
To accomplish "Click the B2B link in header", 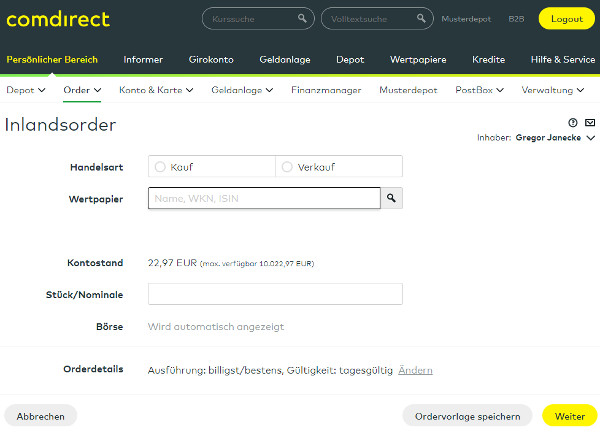I will click(516, 19).
